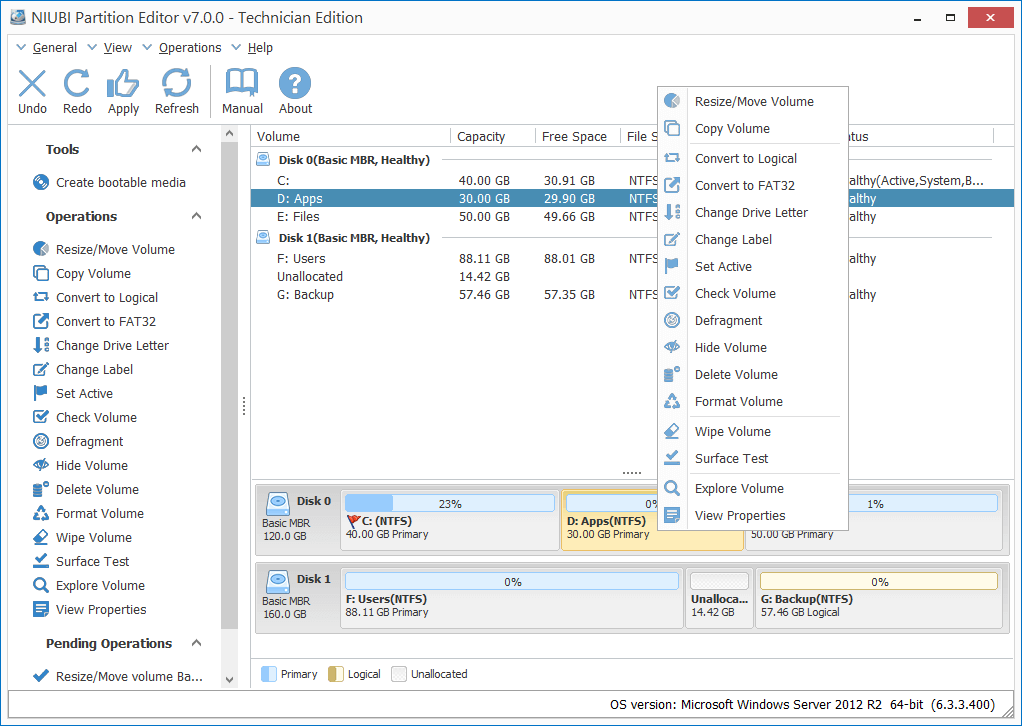Open the Manual book icon
1022x726 pixels.
pos(242,83)
